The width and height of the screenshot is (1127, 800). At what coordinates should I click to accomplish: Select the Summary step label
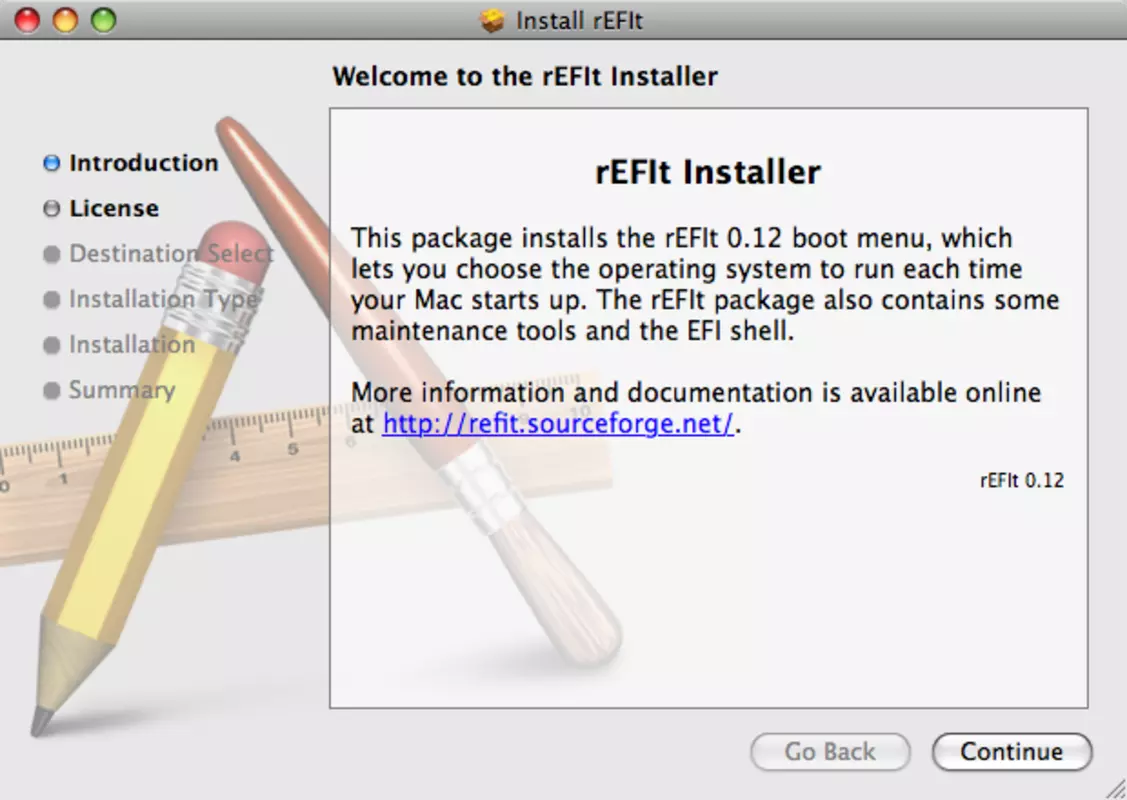[x=122, y=390]
